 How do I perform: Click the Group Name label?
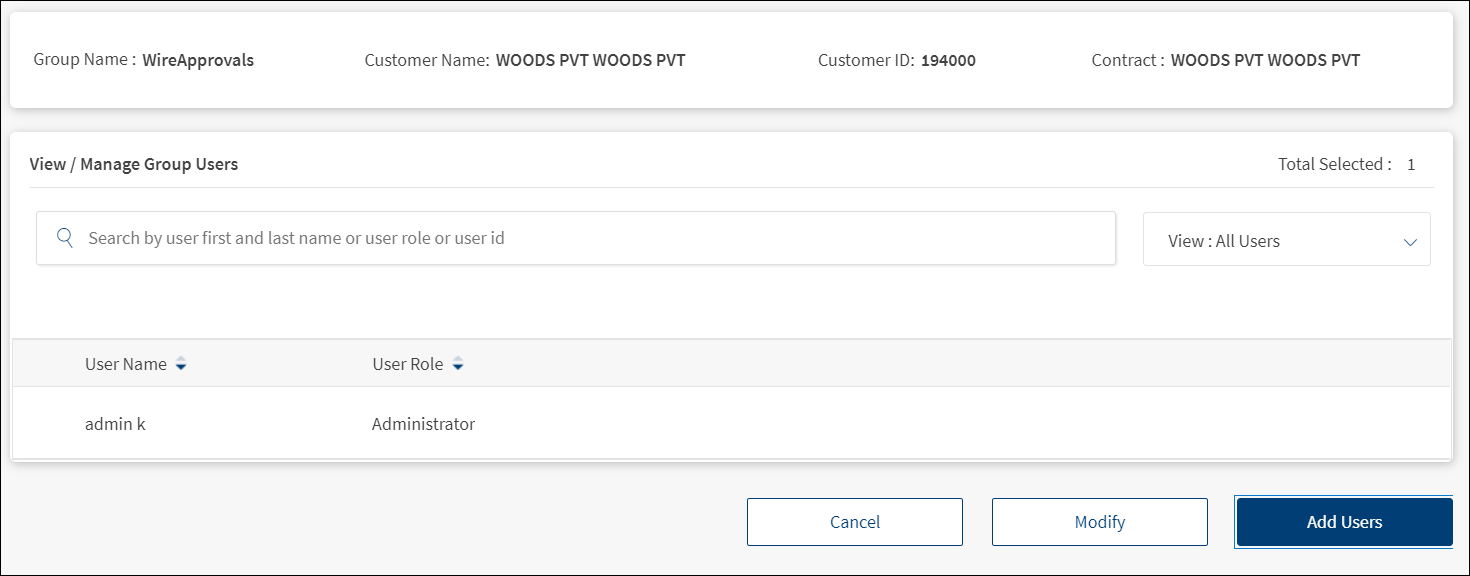[x=84, y=60]
